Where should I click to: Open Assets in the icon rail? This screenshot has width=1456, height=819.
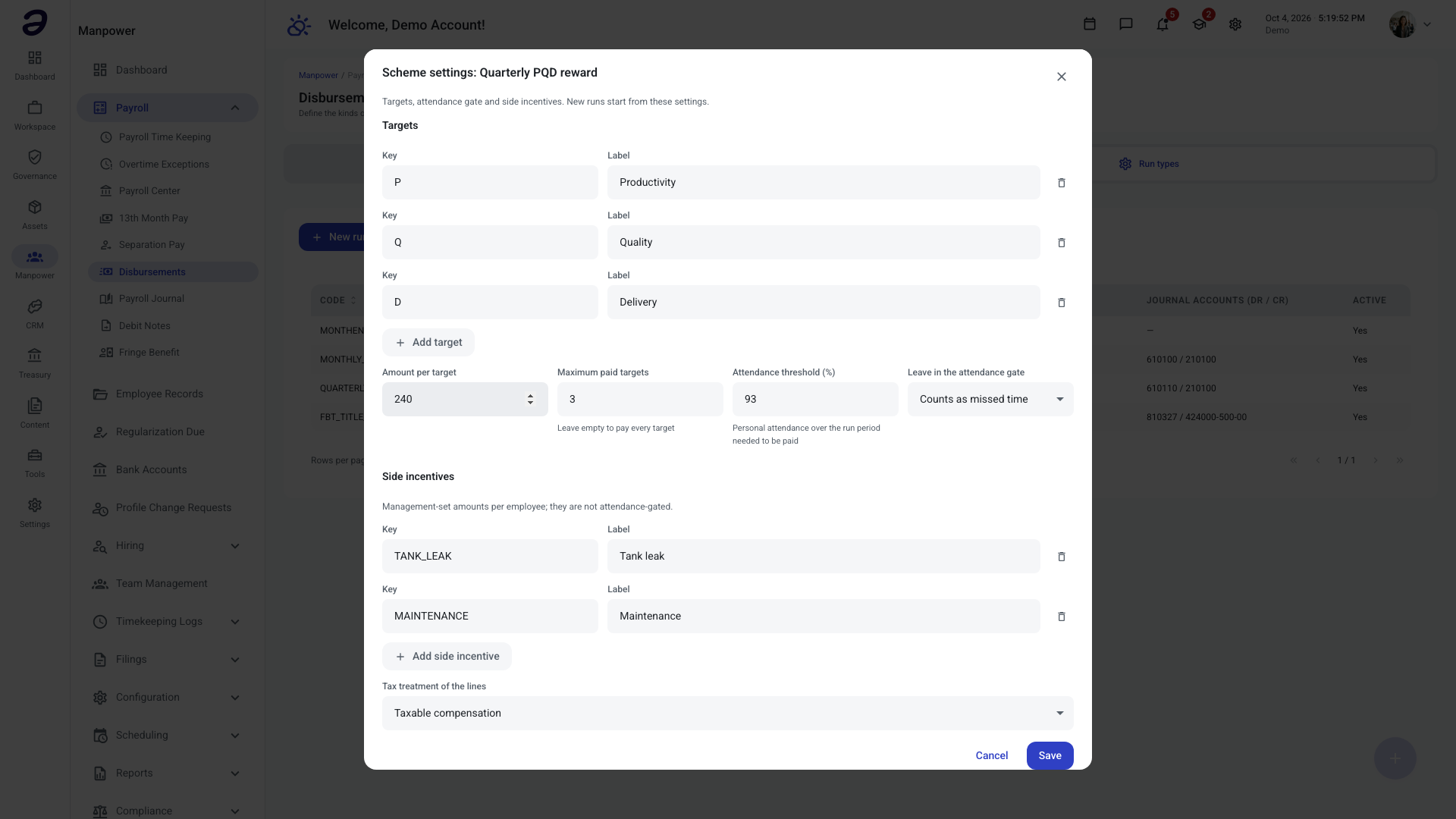click(x=35, y=215)
